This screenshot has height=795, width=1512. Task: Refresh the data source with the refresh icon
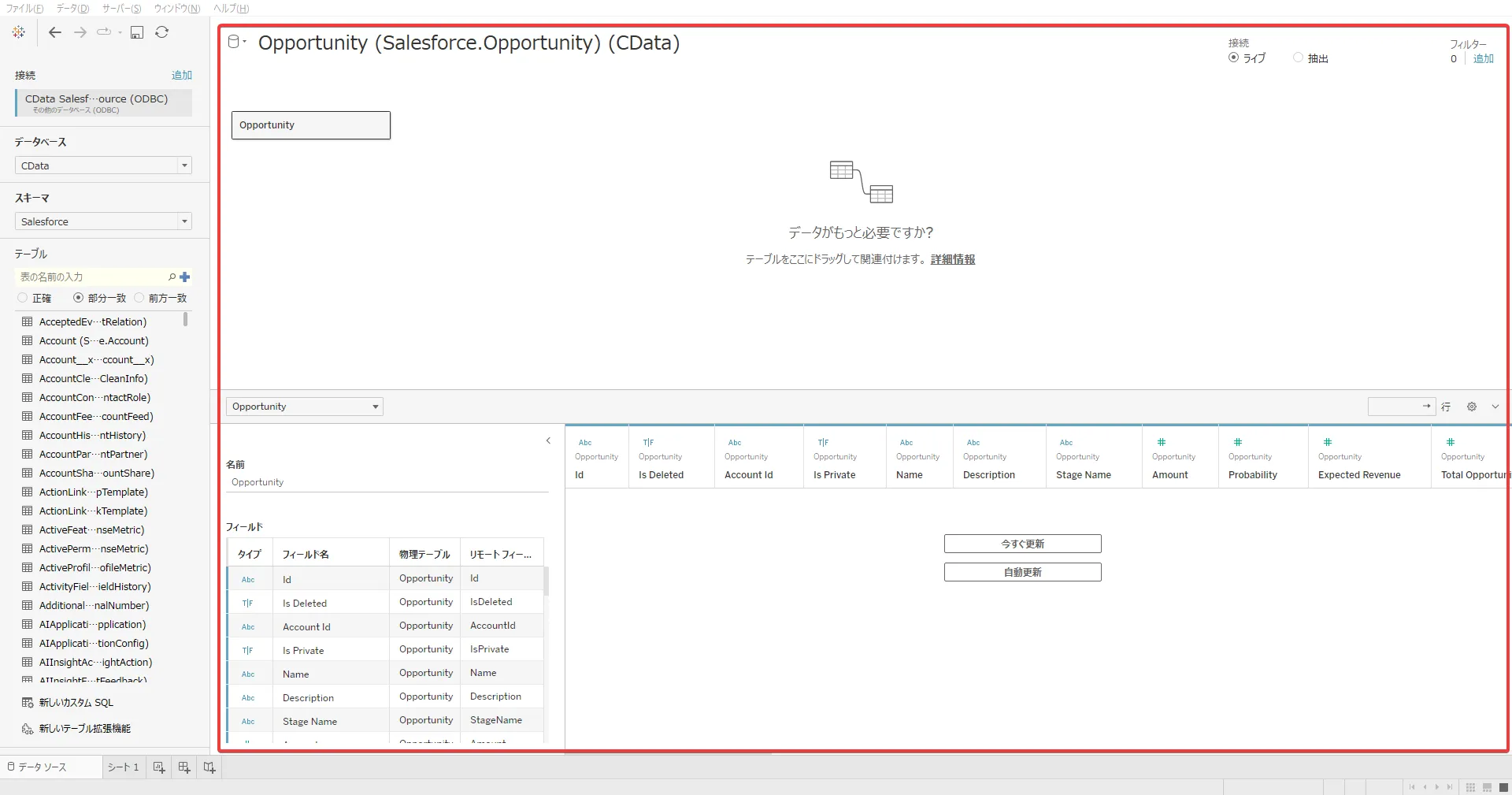click(x=162, y=32)
